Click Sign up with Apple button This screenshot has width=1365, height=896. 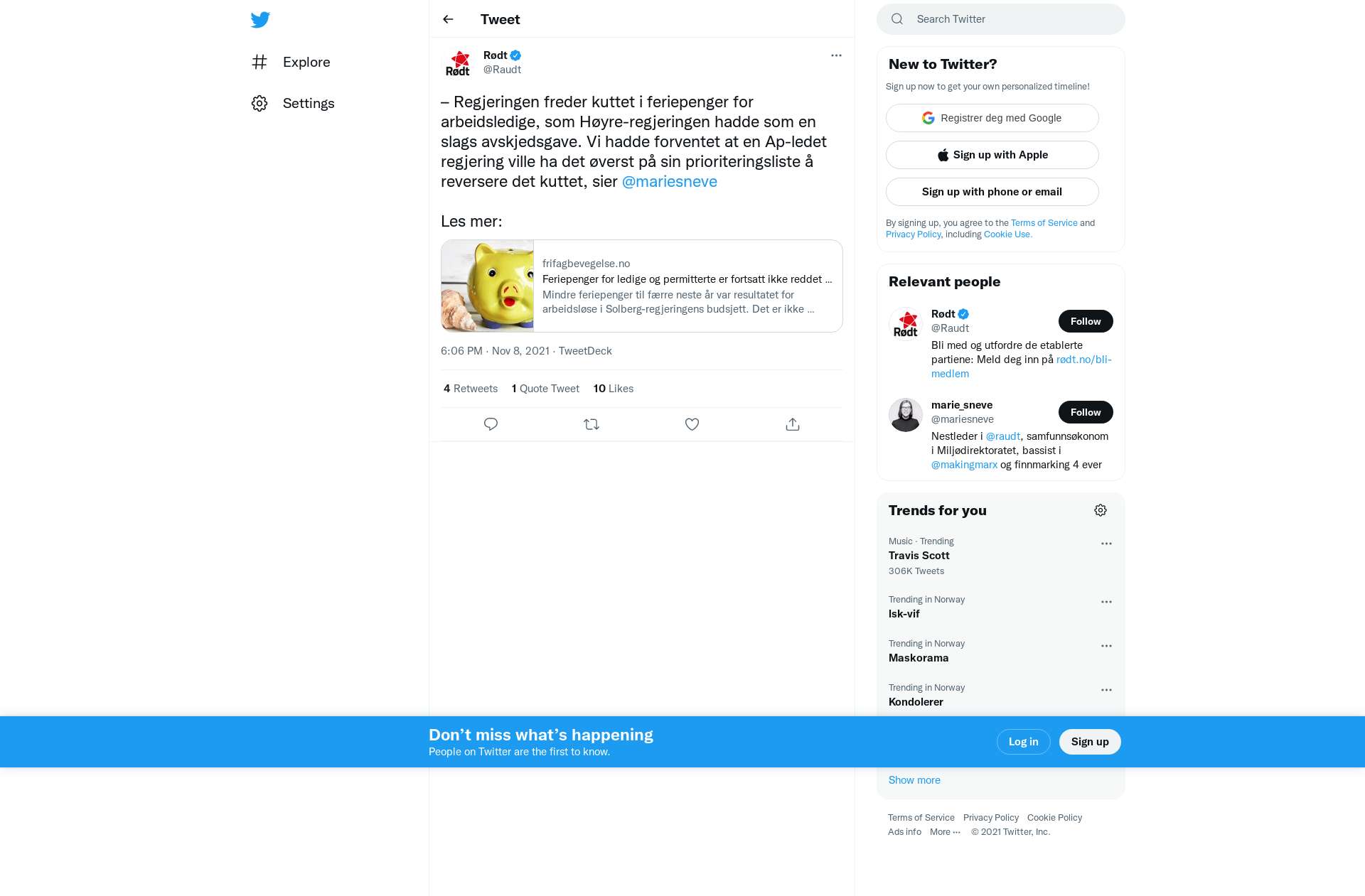point(992,155)
